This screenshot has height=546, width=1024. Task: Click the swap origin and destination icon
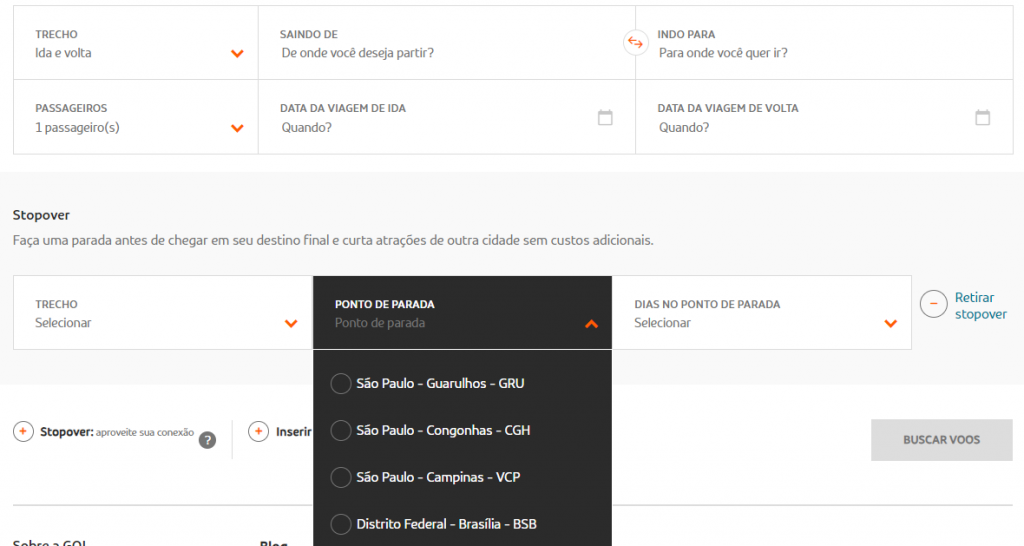coord(635,43)
